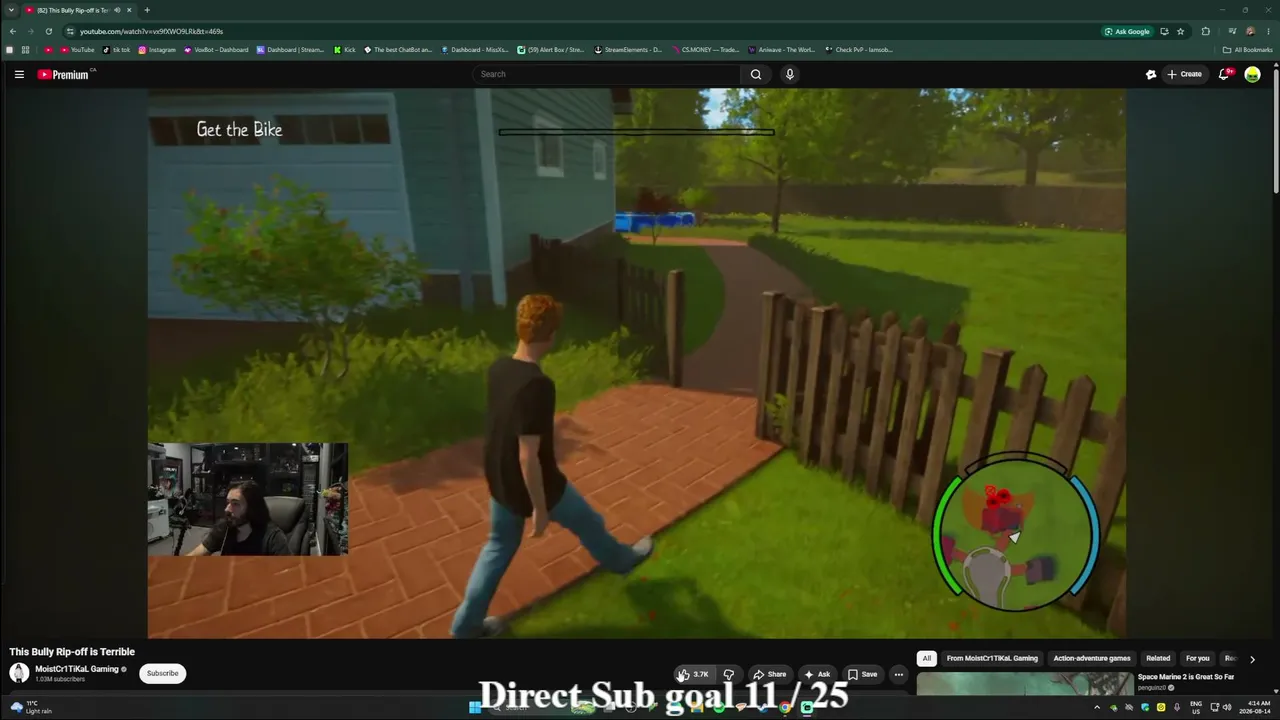Select the All filter chip

coord(927,658)
